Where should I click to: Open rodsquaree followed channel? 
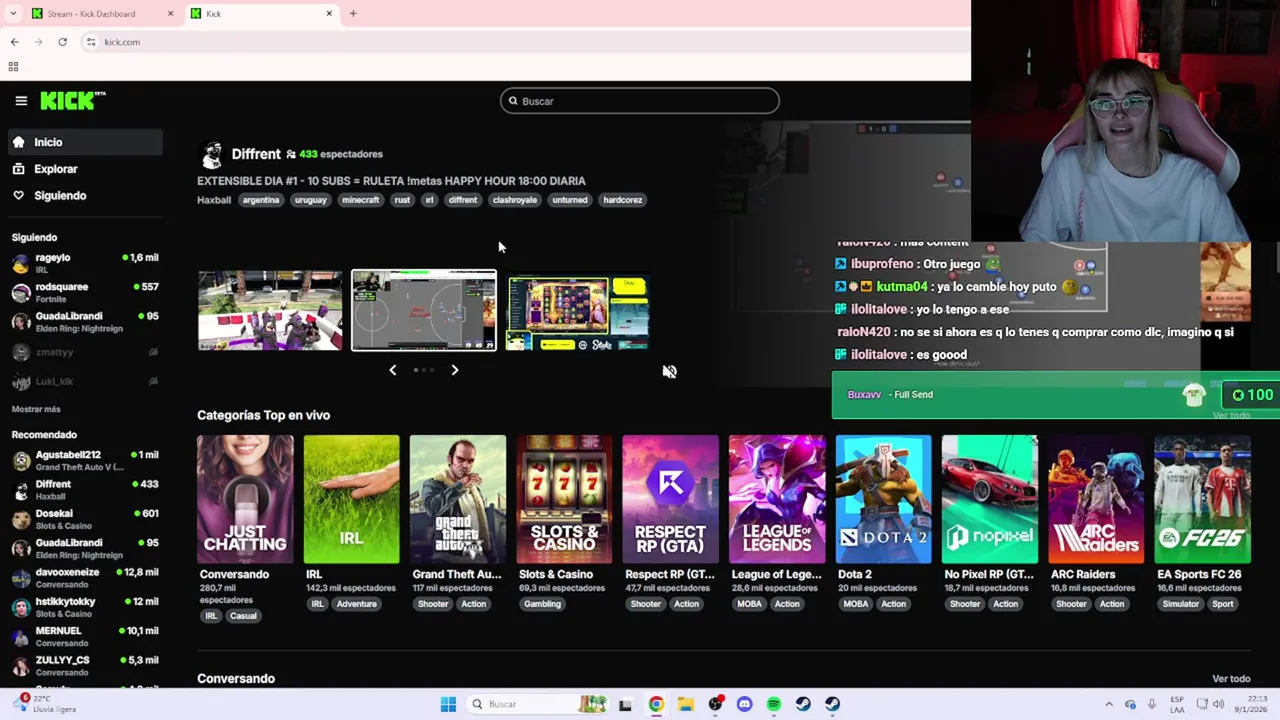click(85, 292)
